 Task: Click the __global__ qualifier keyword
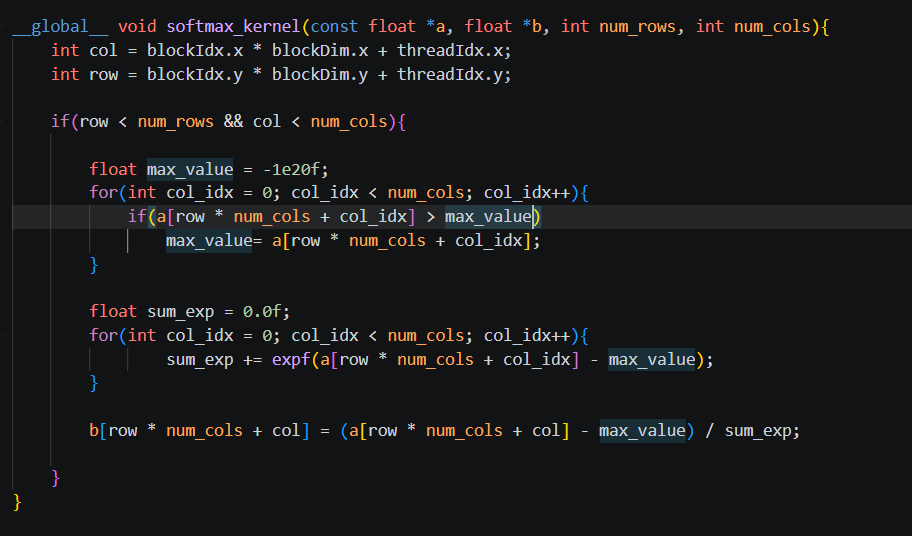click(x=60, y=27)
